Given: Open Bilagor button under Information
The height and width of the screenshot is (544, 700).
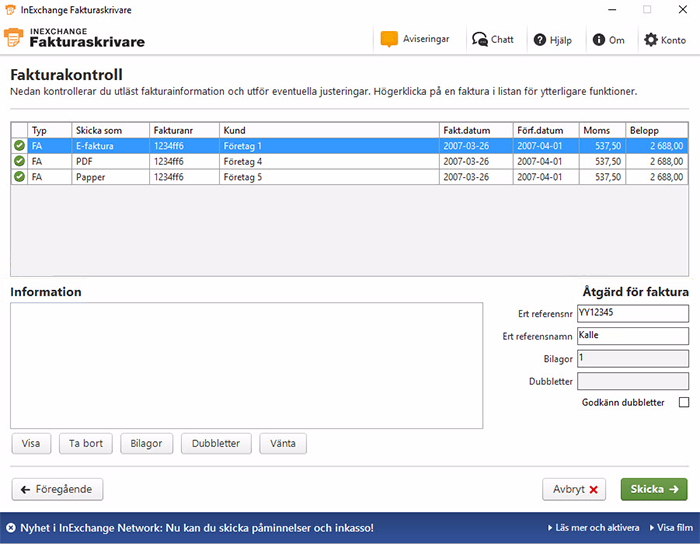Looking at the screenshot, I should tap(146, 444).
